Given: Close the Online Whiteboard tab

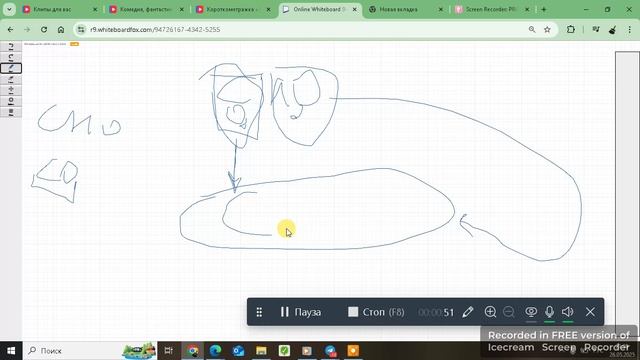Looking at the screenshot, I should [x=354, y=9].
